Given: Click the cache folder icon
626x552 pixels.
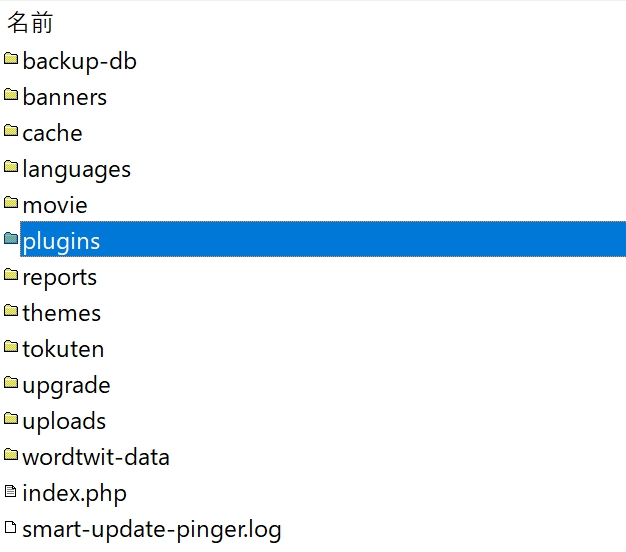Looking at the screenshot, I should click(11, 131).
